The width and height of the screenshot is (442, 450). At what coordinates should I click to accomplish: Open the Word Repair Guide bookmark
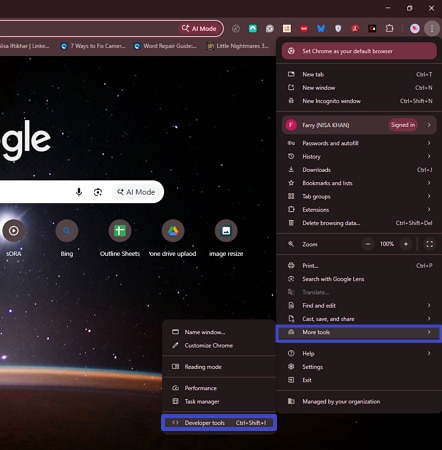pos(165,46)
